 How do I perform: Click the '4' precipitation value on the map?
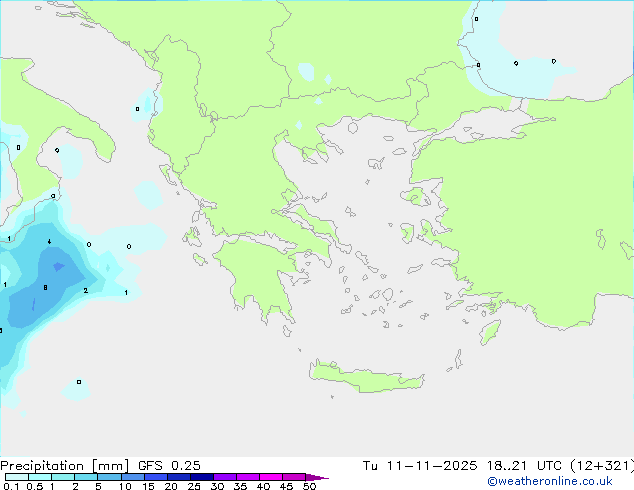(x=49, y=242)
